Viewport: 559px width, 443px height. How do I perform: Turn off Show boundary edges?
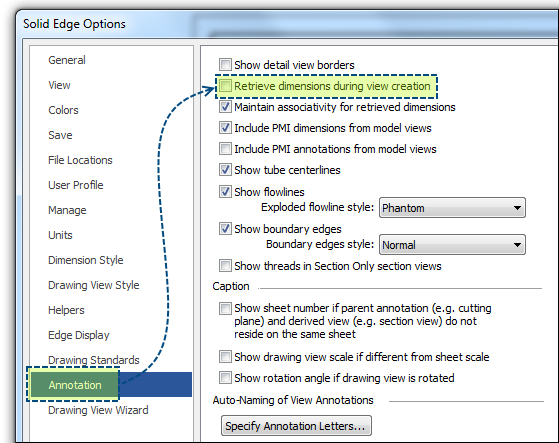pos(225,229)
